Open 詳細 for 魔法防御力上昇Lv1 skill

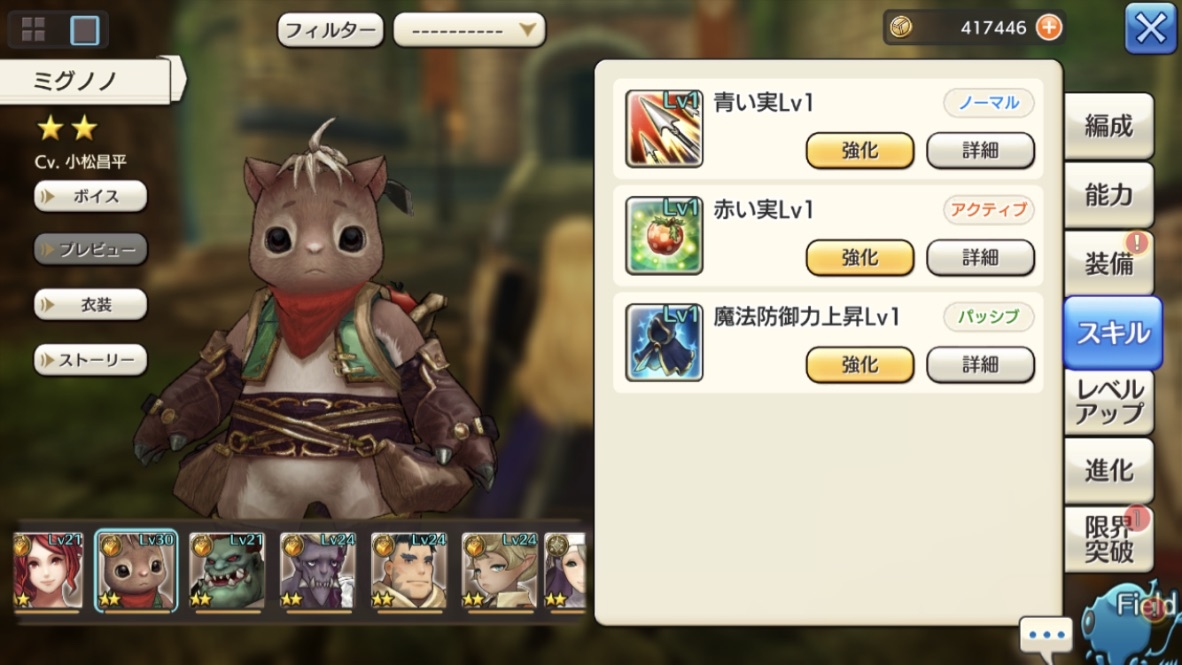point(980,365)
